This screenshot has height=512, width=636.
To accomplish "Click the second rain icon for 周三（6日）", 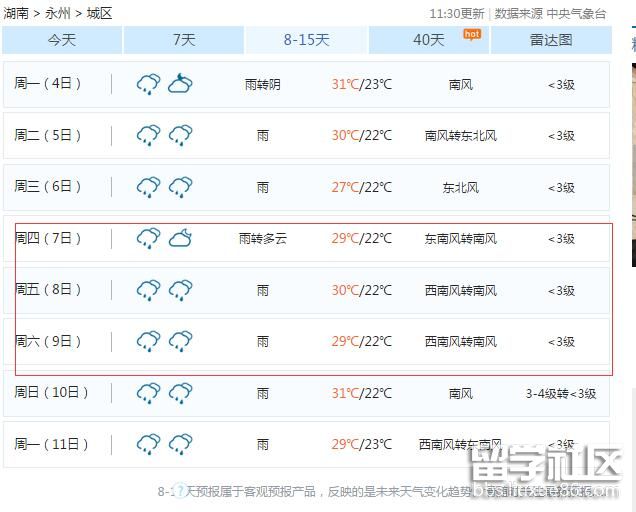I will pos(180,187).
